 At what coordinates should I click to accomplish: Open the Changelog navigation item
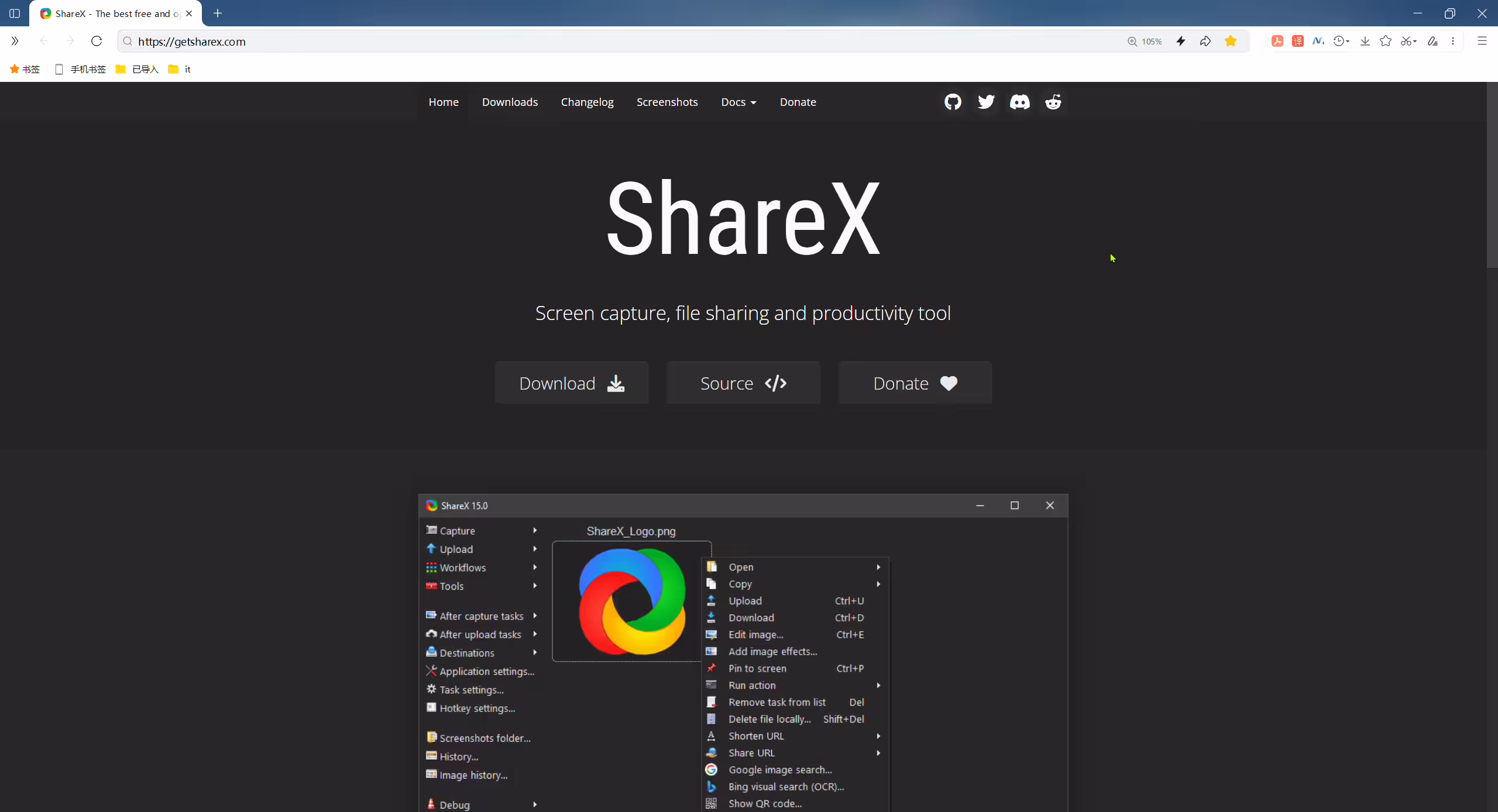(x=587, y=102)
